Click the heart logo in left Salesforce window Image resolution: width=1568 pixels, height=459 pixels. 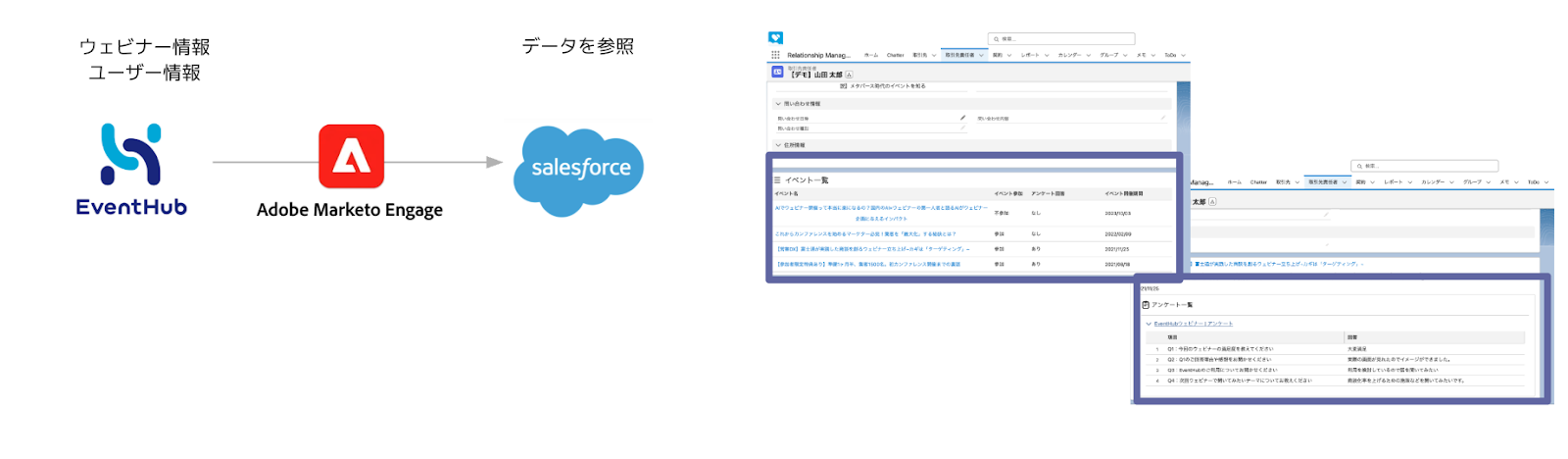tap(775, 38)
